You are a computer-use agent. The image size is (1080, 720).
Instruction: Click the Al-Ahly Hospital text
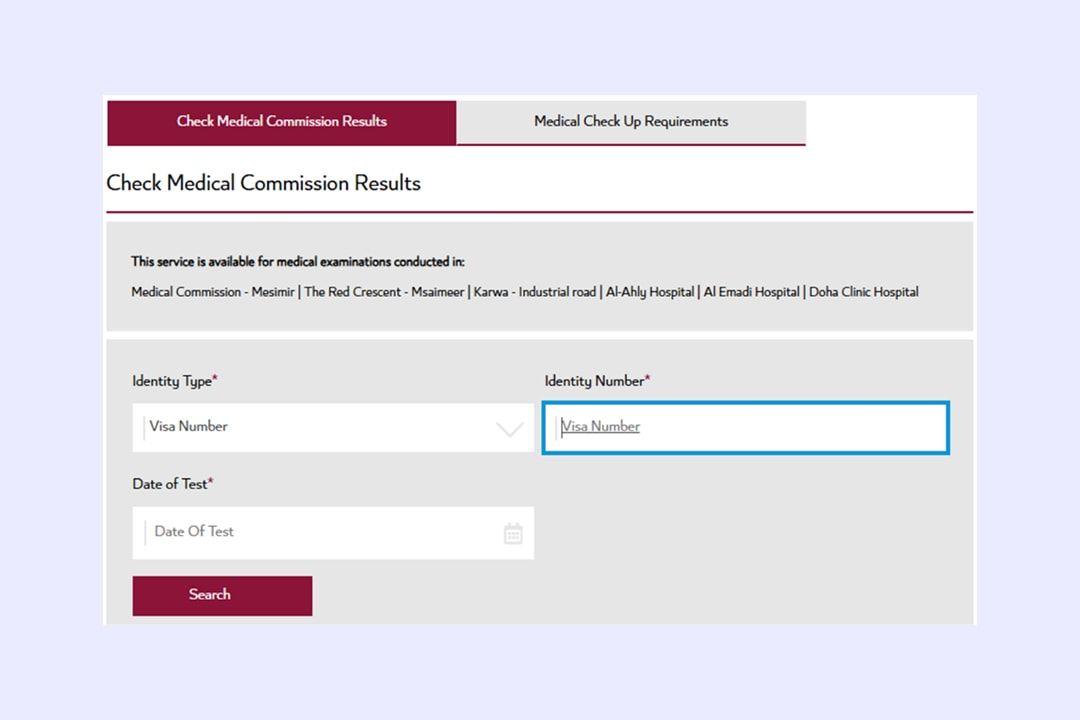pos(650,292)
